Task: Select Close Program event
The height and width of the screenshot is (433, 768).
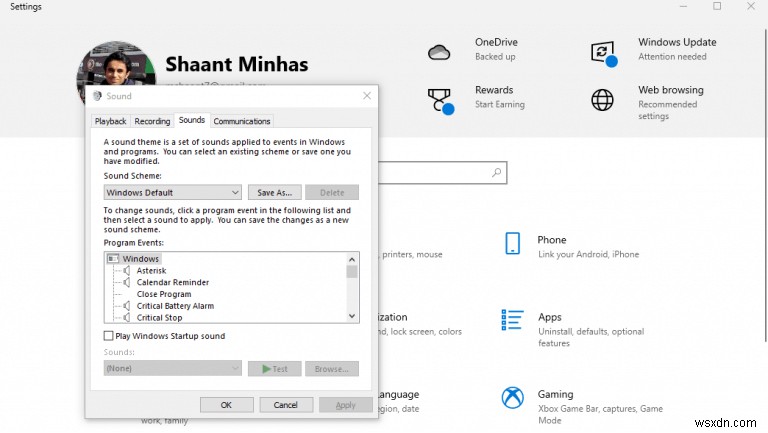Action: click(x=164, y=294)
